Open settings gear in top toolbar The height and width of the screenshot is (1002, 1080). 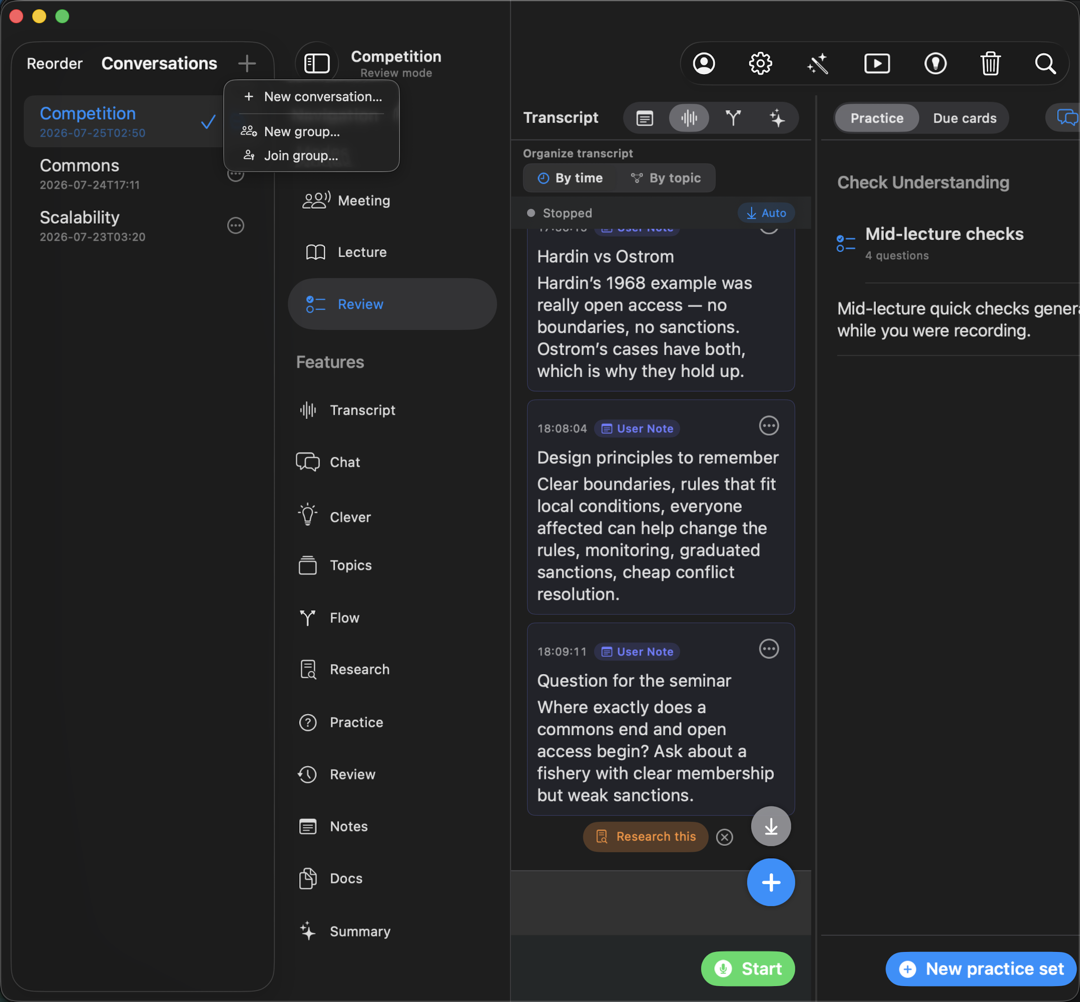click(x=760, y=63)
